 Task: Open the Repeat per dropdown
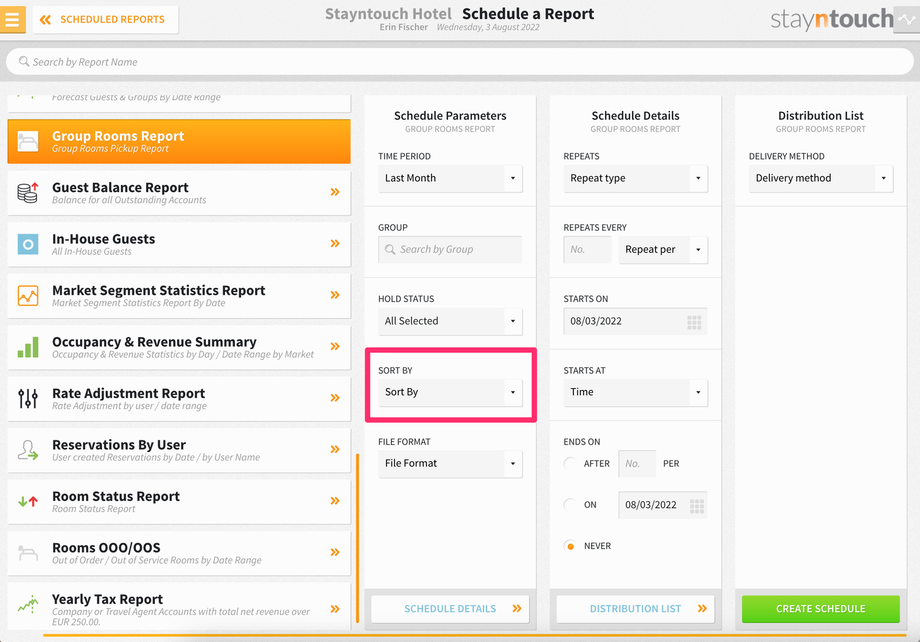[663, 249]
